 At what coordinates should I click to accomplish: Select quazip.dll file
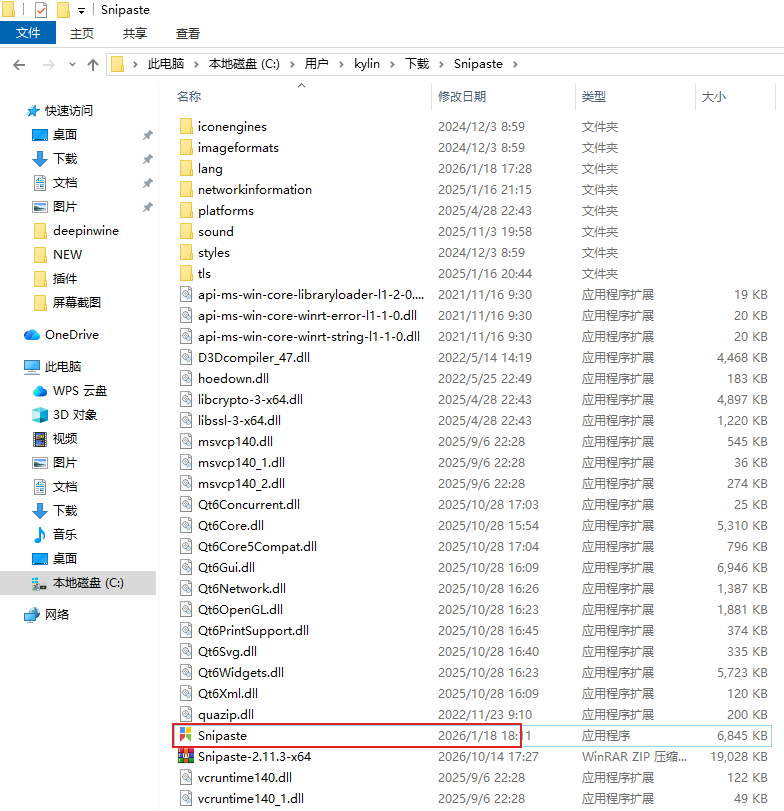tap(225, 714)
